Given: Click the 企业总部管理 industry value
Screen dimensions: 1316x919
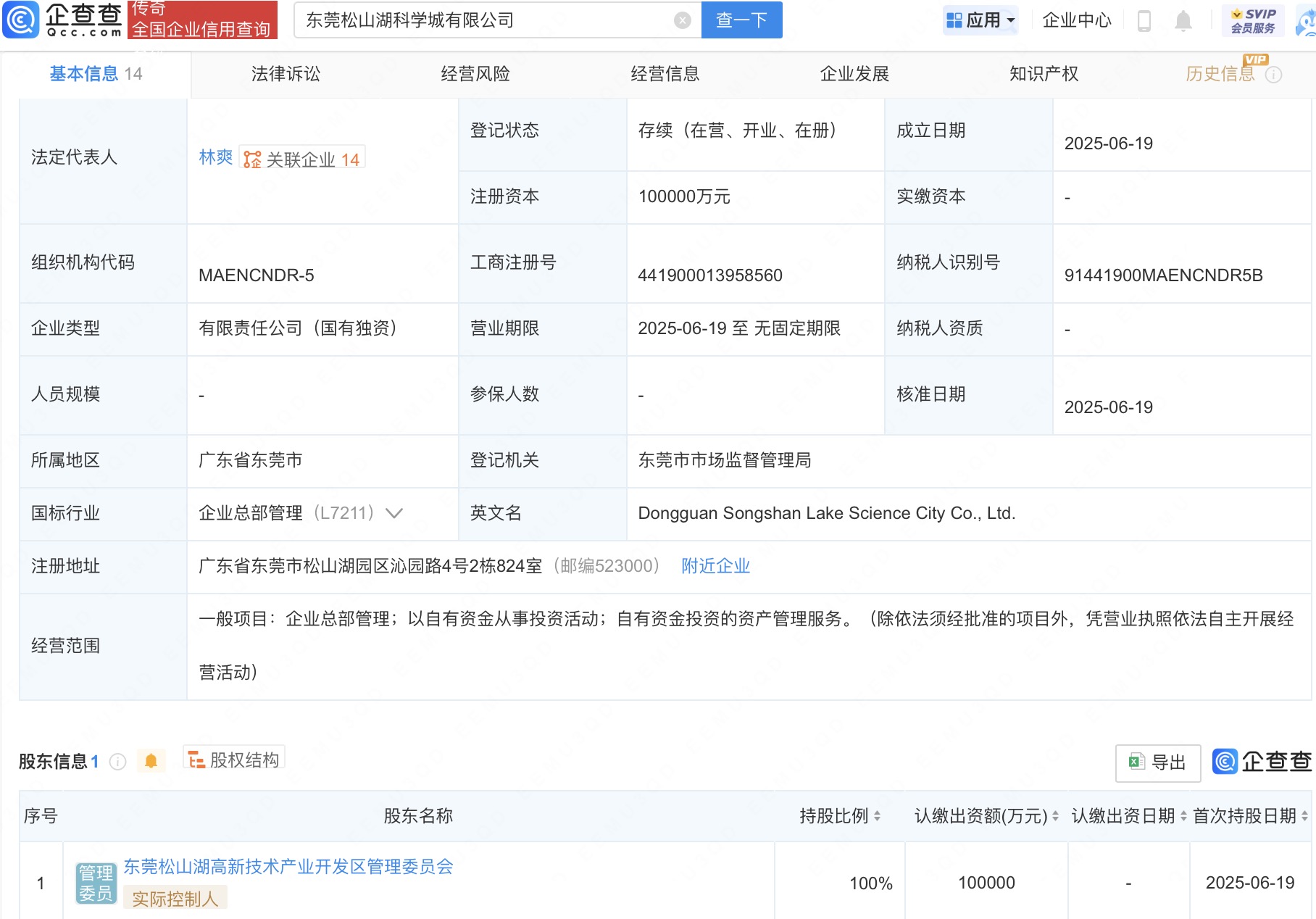Looking at the screenshot, I should (x=251, y=513).
